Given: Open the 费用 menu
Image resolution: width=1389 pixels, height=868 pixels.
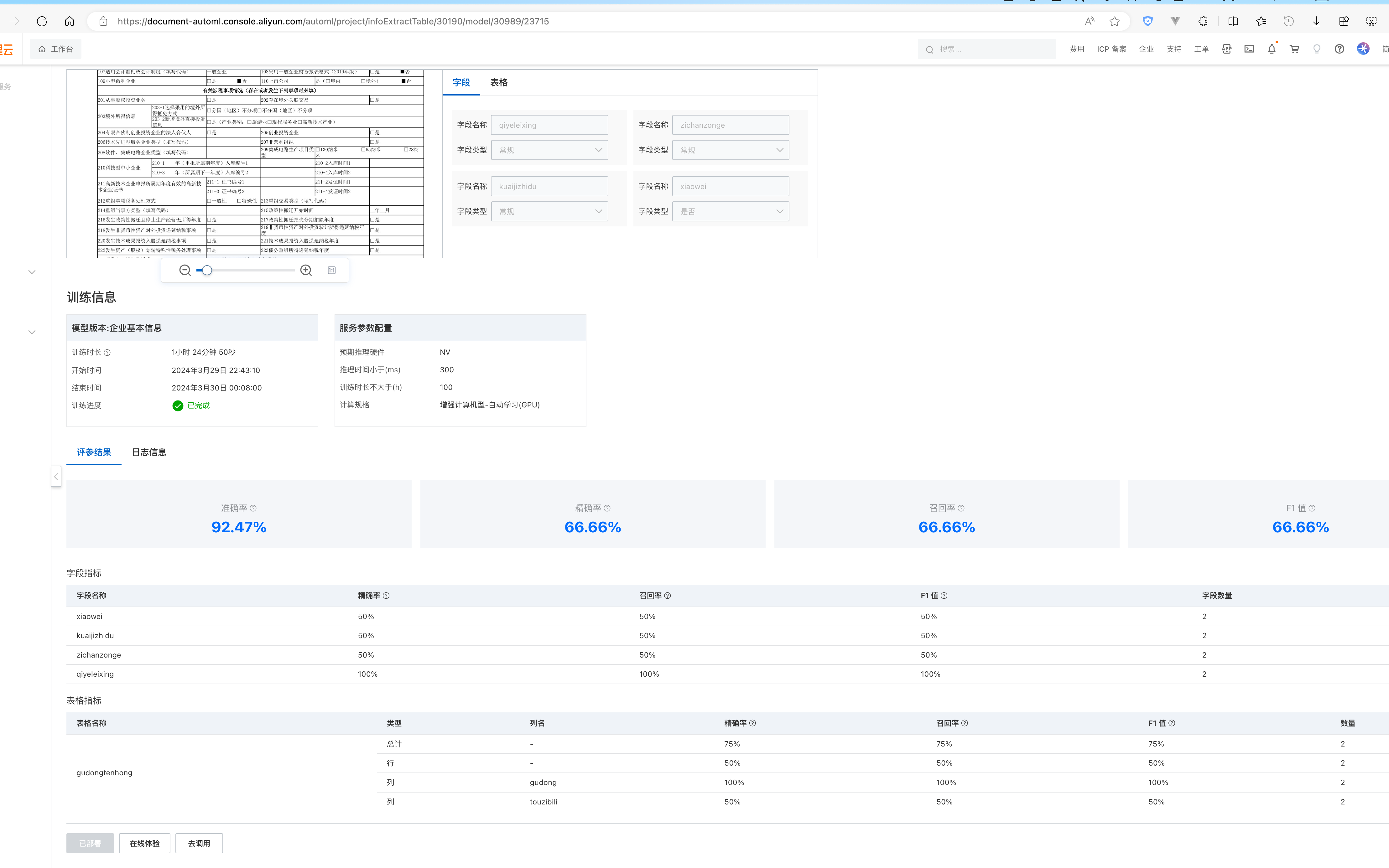Looking at the screenshot, I should click(x=1077, y=49).
